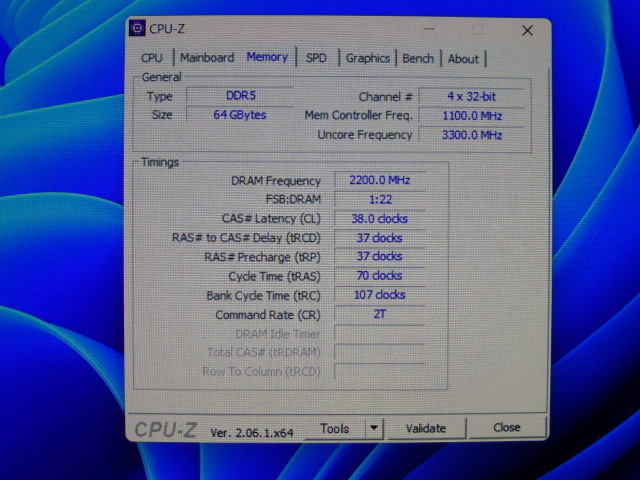640x480 pixels.
Task: Click the 64 GBytes size value
Action: point(240,115)
